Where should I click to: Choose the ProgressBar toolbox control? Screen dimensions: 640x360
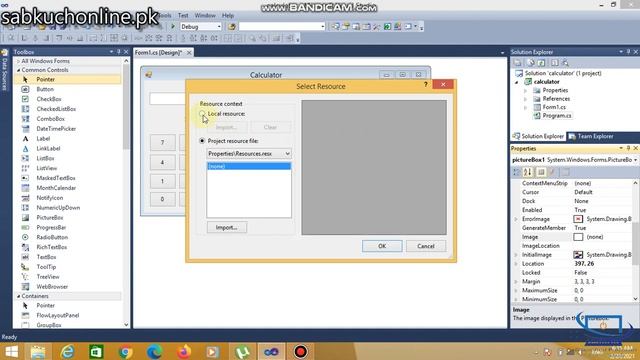click(x=51, y=227)
